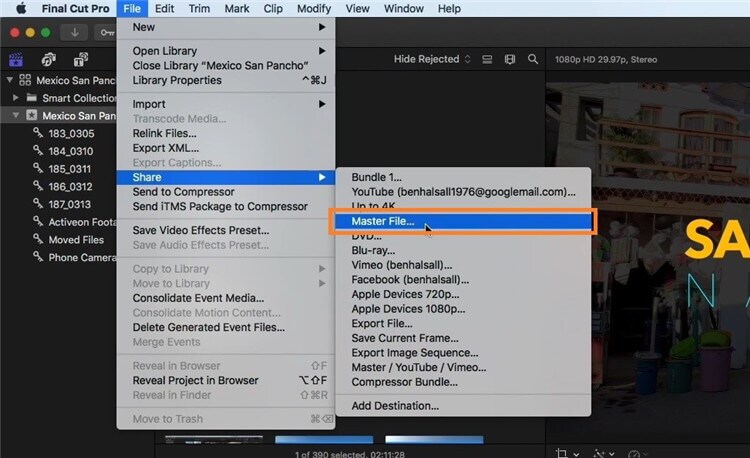Click the keyword editor key button

click(x=106, y=33)
